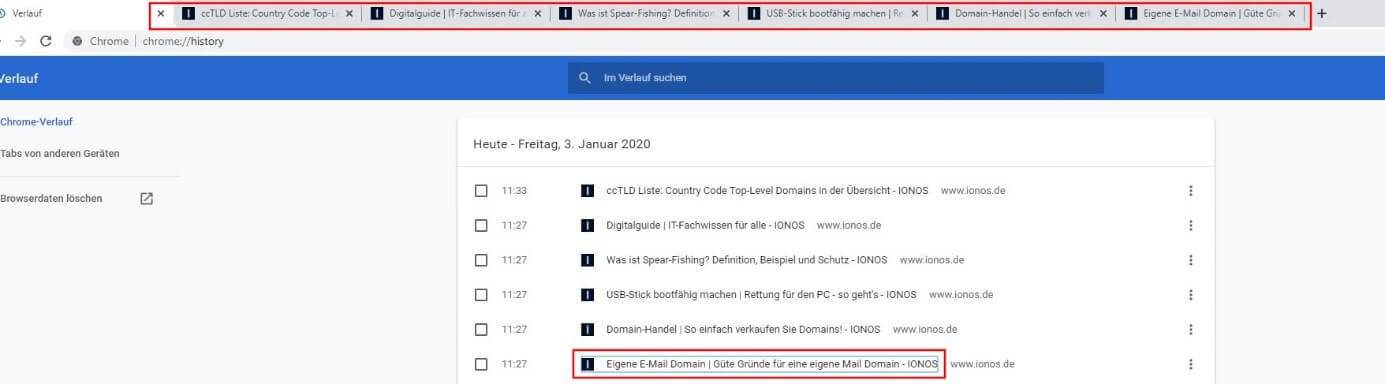The height and width of the screenshot is (384, 1385).
Task: Close the Verlauf tab
Action: (161, 14)
